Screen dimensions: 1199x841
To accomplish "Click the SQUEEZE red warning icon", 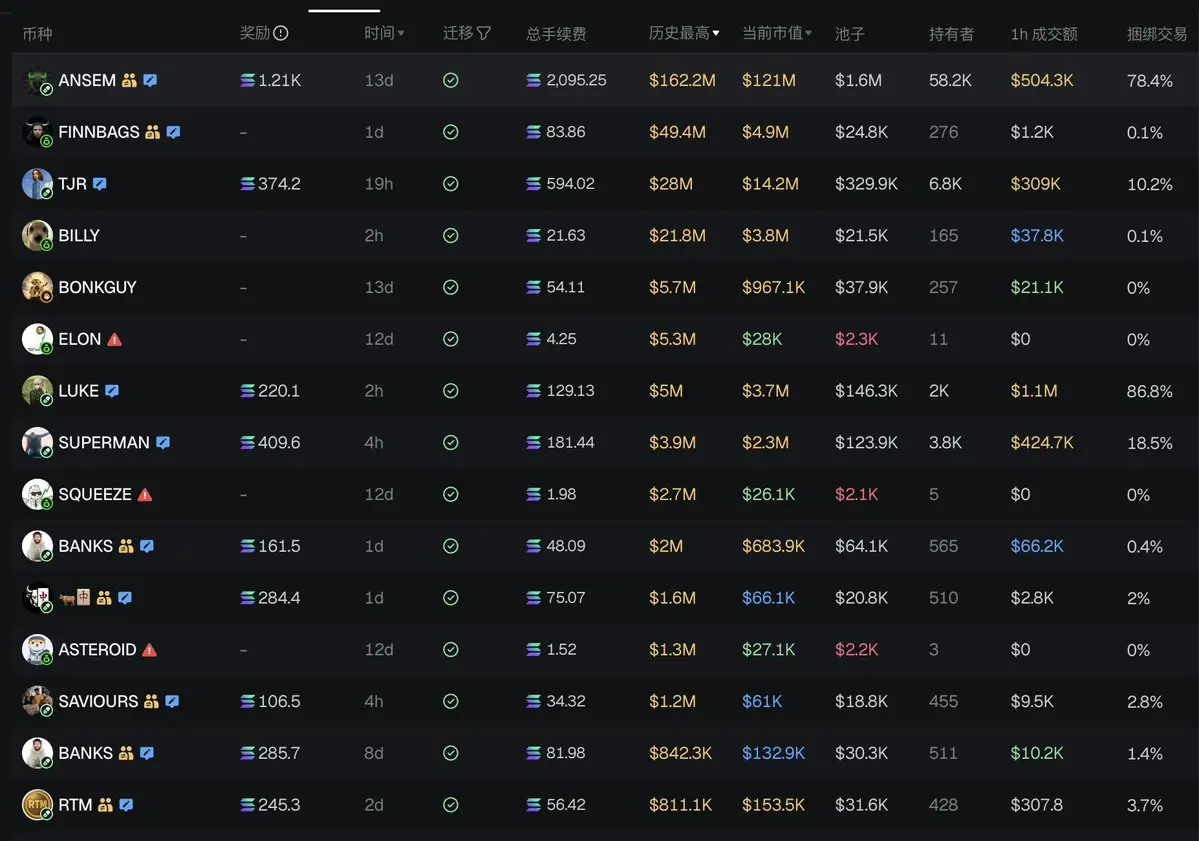I will click(x=145, y=495).
